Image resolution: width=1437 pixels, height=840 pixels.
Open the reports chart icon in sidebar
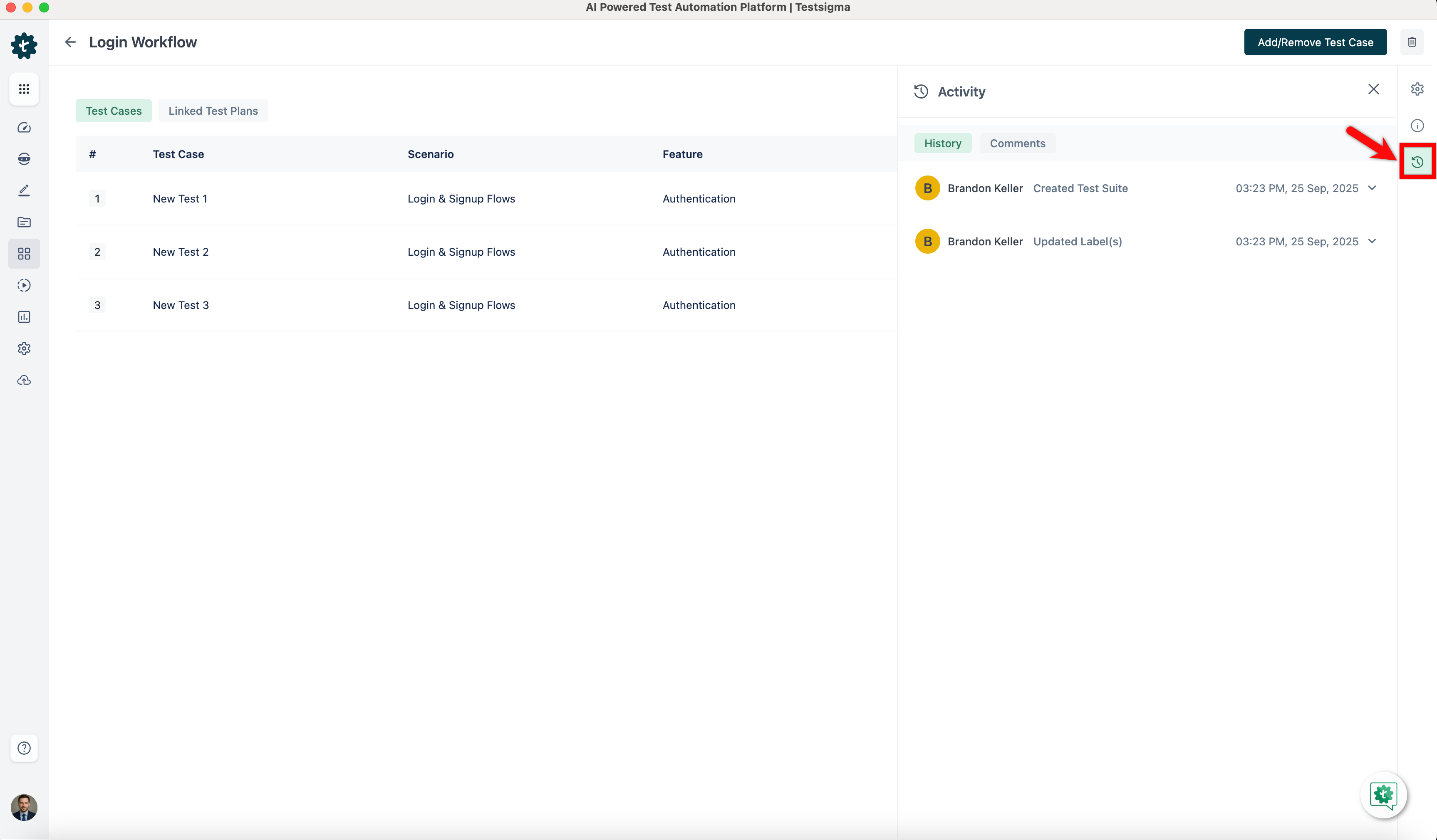click(24, 317)
